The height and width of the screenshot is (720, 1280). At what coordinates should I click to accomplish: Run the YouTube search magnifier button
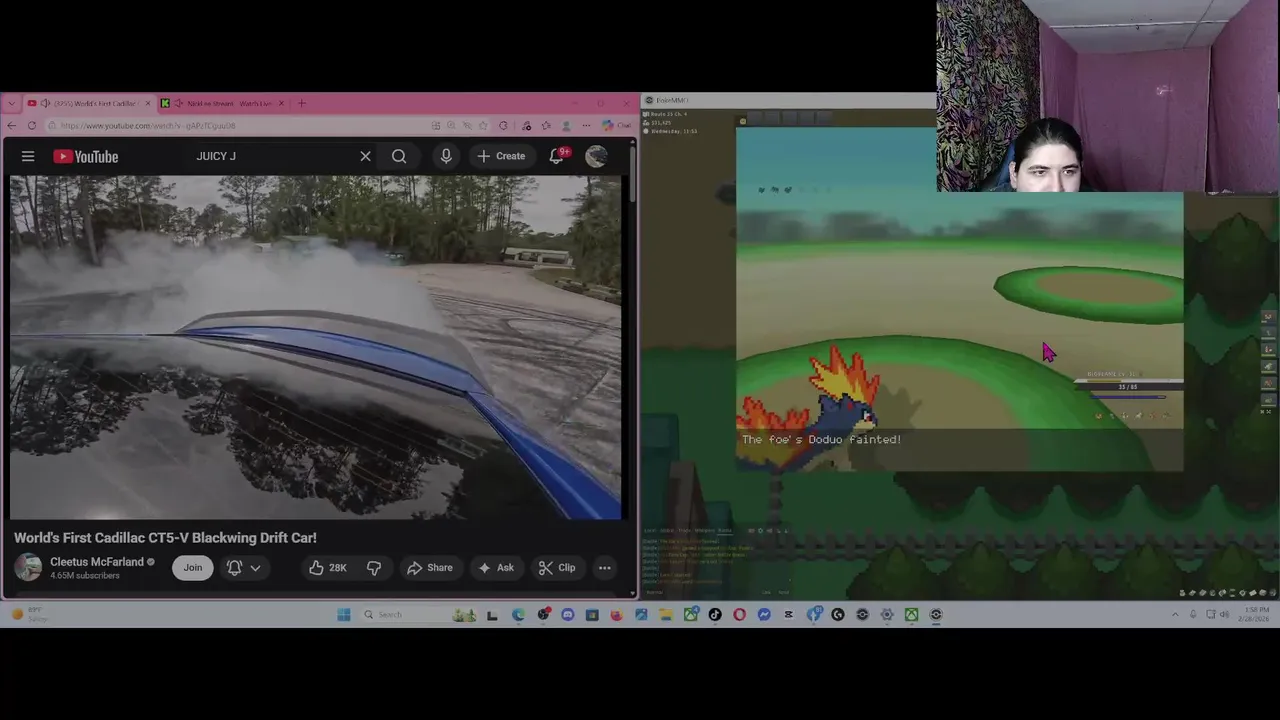click(x=399, y=156)
